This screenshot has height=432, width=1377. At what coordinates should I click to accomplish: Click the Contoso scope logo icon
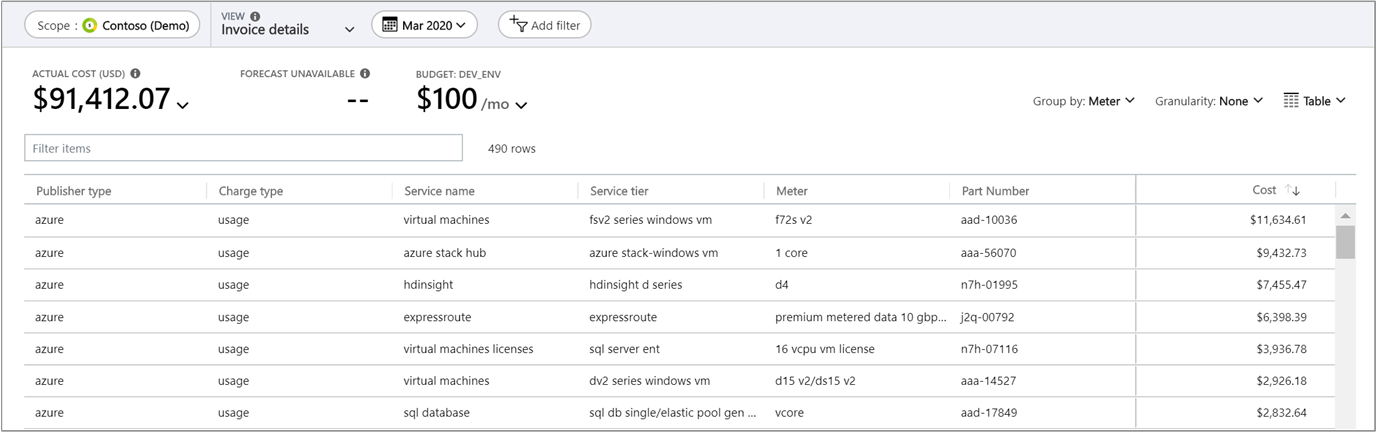[91, 25]
